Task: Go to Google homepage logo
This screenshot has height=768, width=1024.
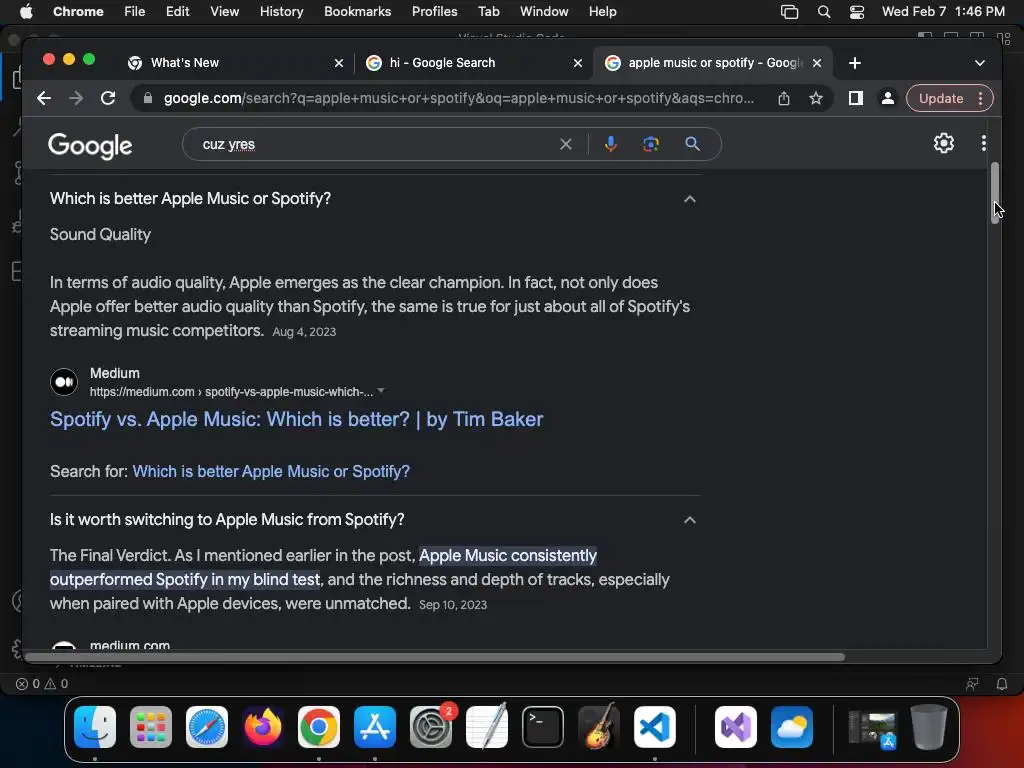Action: (90, 146)
